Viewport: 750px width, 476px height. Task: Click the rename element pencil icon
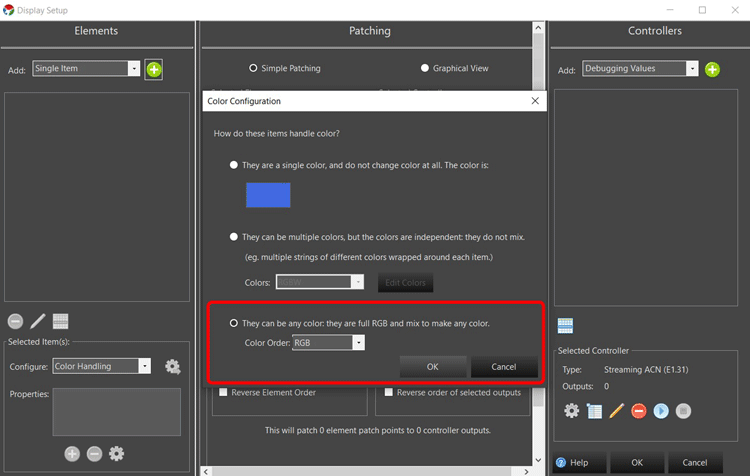click(x=38, y=321)
